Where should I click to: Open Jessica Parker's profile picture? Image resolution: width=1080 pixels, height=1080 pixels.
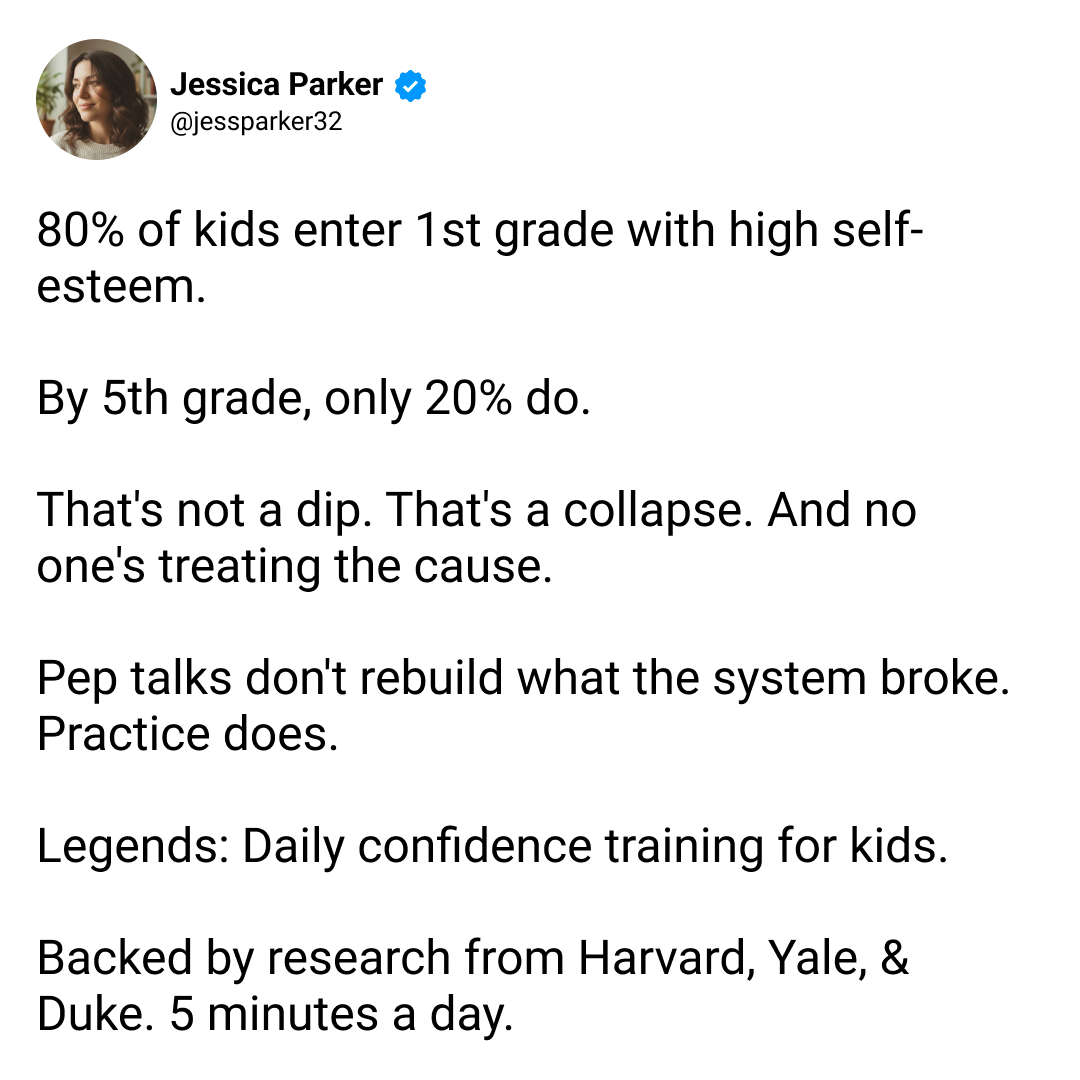click(96, 99)
